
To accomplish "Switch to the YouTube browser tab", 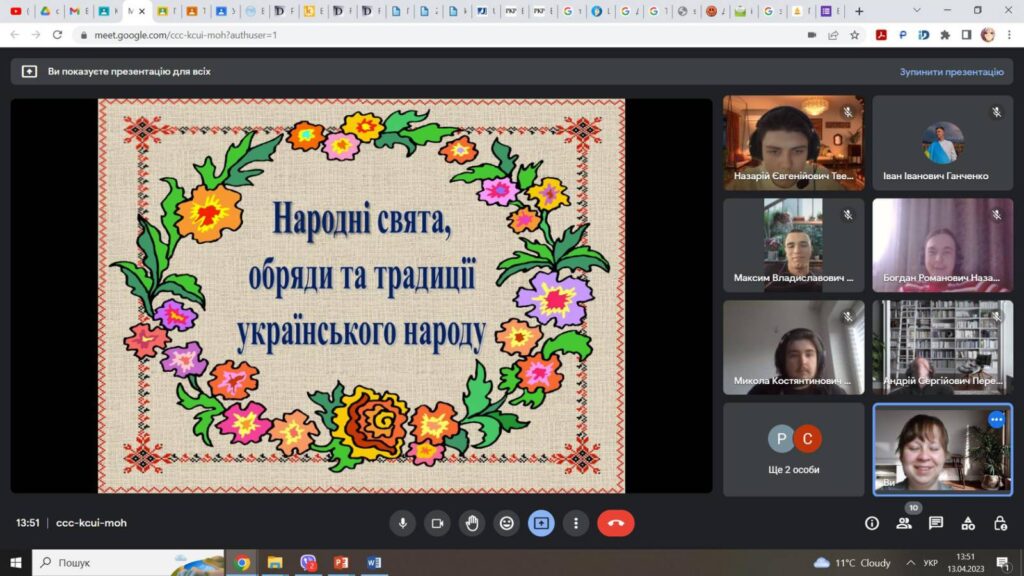I will tap(17, 11).
